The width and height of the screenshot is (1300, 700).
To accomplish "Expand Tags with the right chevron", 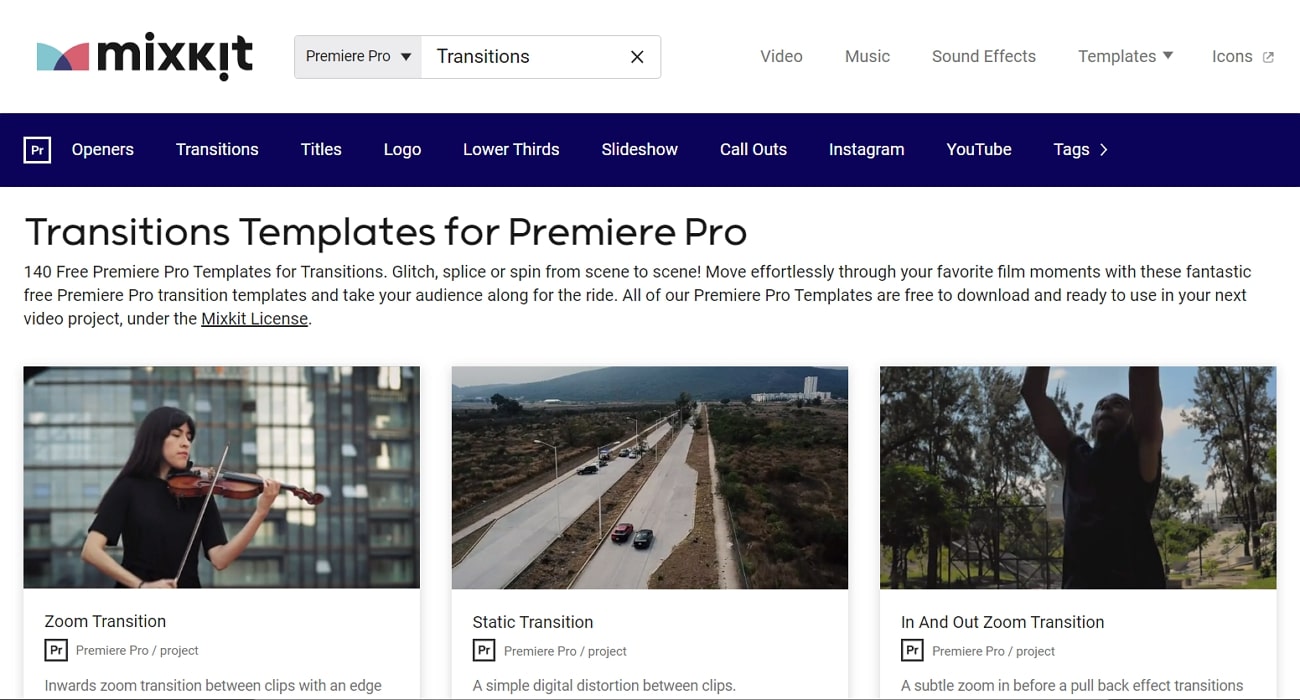I will (1103, 150).
